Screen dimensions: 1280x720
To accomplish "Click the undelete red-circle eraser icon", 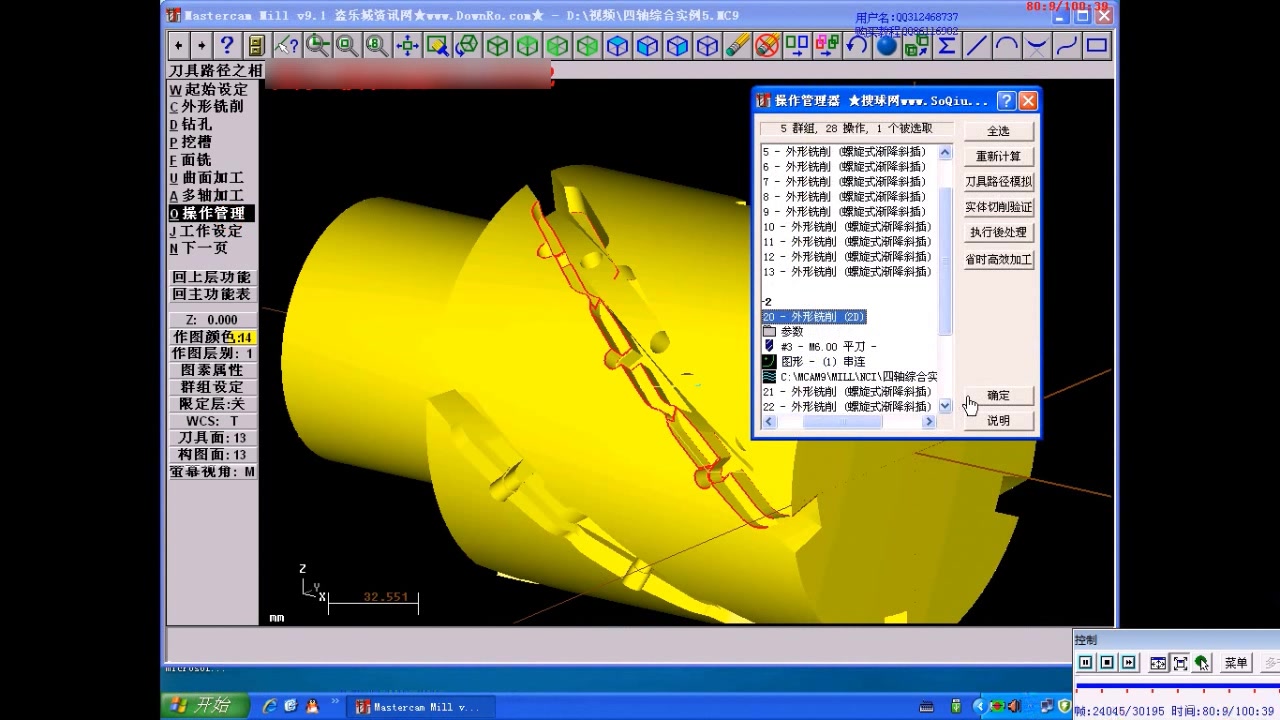I will [767, 45].
